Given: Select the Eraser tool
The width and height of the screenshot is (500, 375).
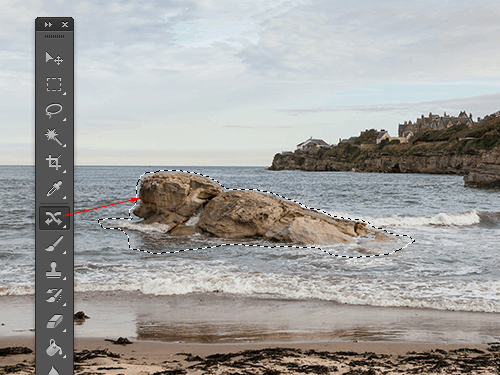Looking at the screenshot, I should pos(54,321).
